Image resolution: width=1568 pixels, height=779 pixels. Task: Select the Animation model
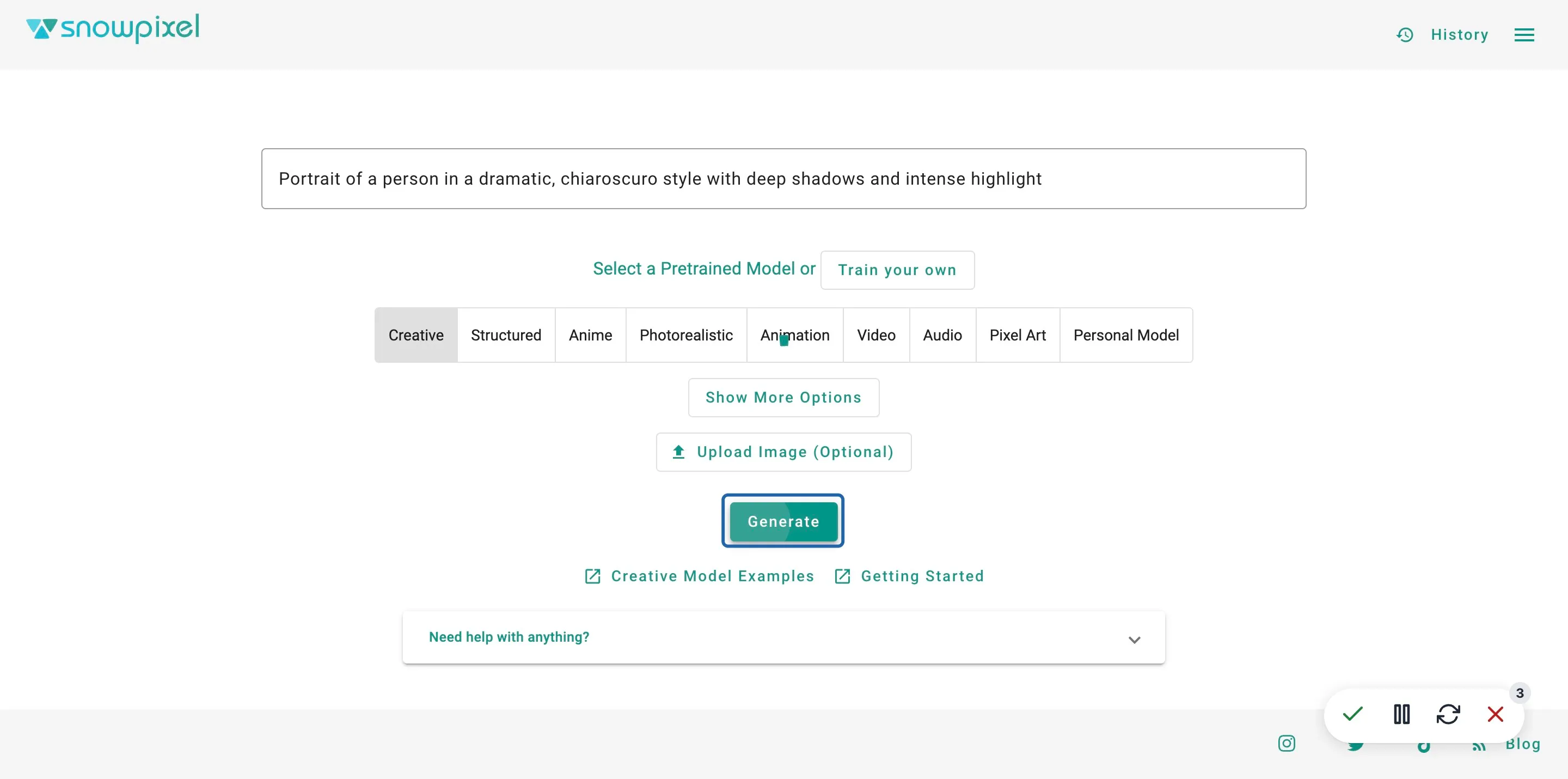pos(794,335)
